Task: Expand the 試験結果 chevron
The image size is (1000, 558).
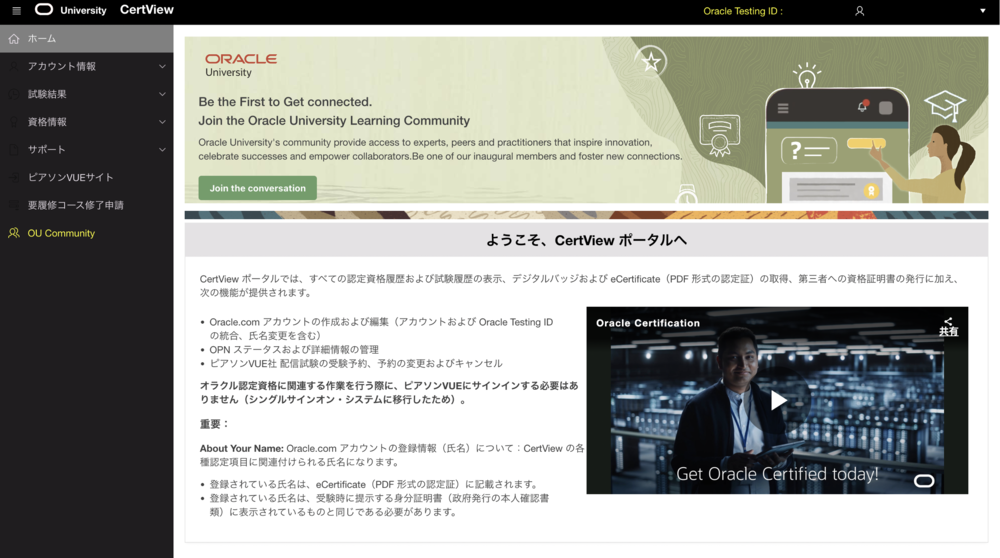Action: [162, 94]
